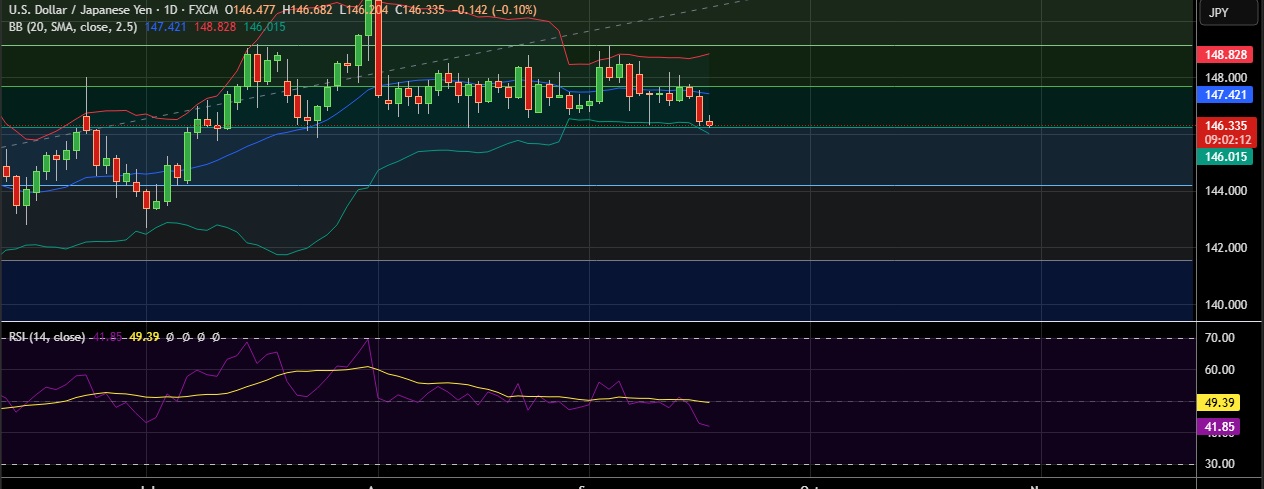Click the 140.000 price axis label
This screenshot has width=1264, height=489.
(1226, 305)
